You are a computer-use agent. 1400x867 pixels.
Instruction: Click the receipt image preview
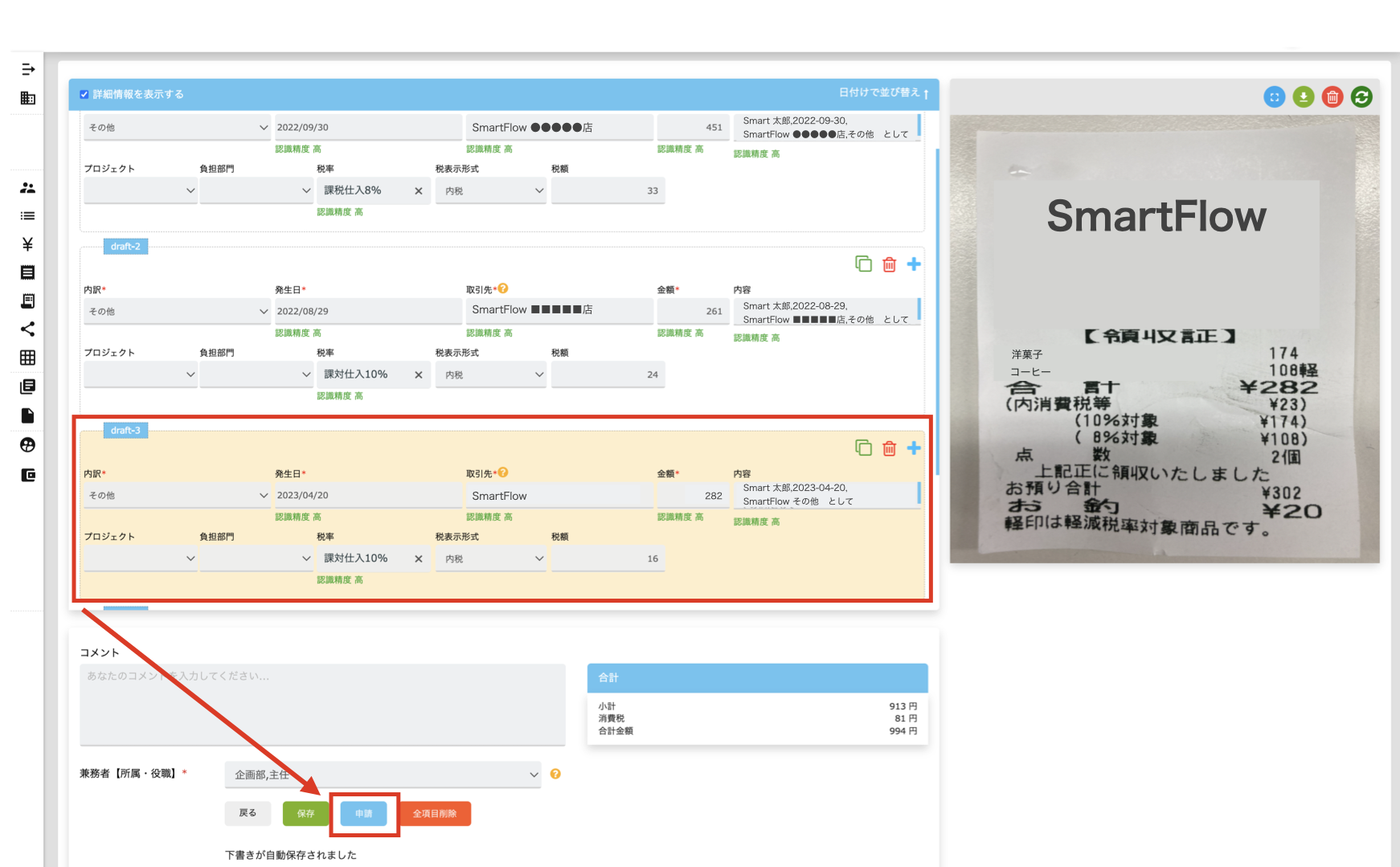[x=1165, y=338]
